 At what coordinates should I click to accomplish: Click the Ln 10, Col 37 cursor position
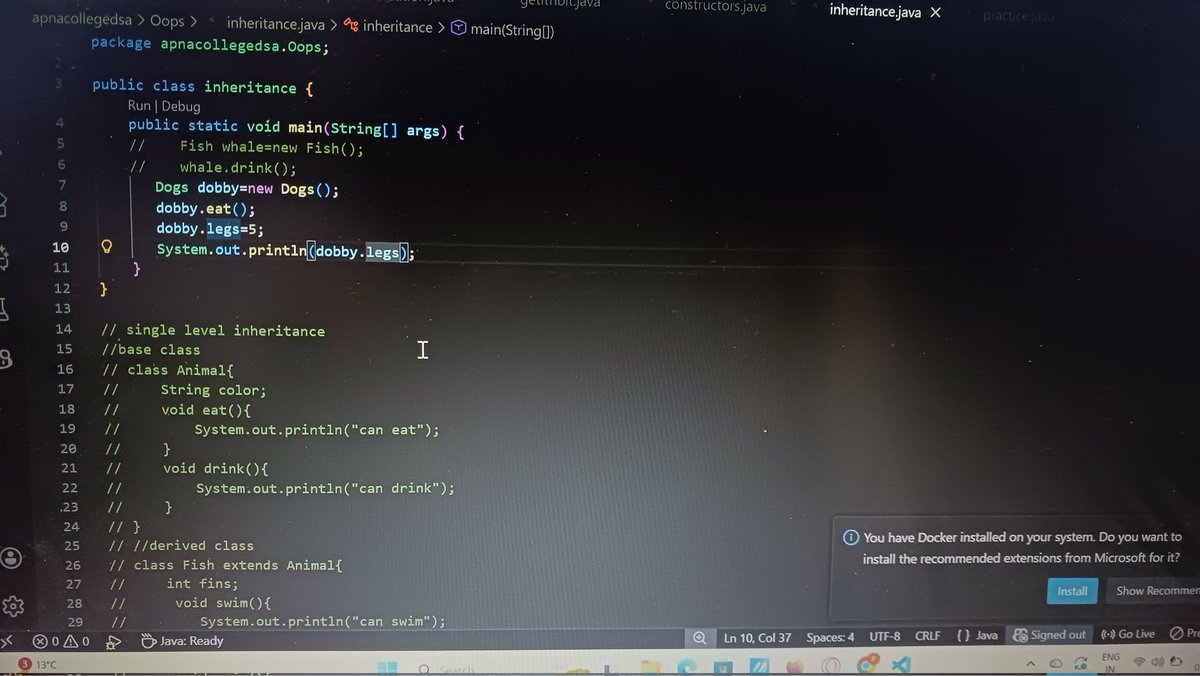pos(757,637)
